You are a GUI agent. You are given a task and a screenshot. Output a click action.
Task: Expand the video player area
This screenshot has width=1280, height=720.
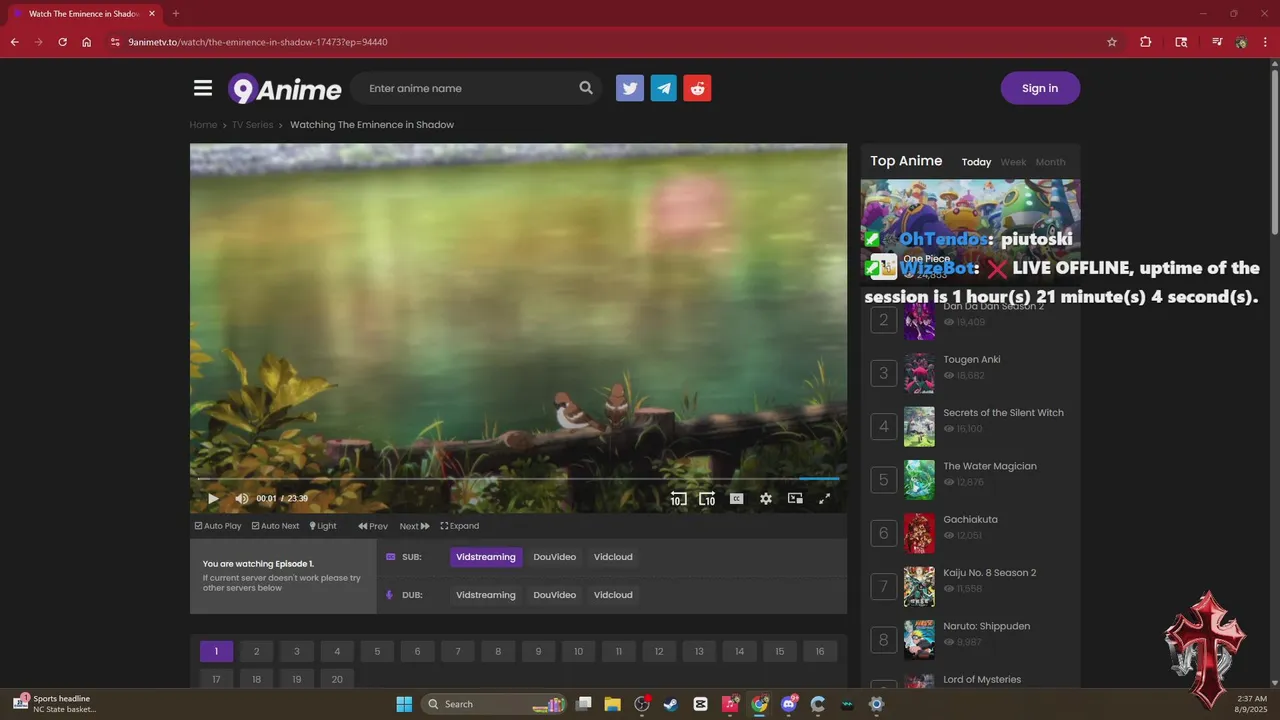click(x=460, y=526)
